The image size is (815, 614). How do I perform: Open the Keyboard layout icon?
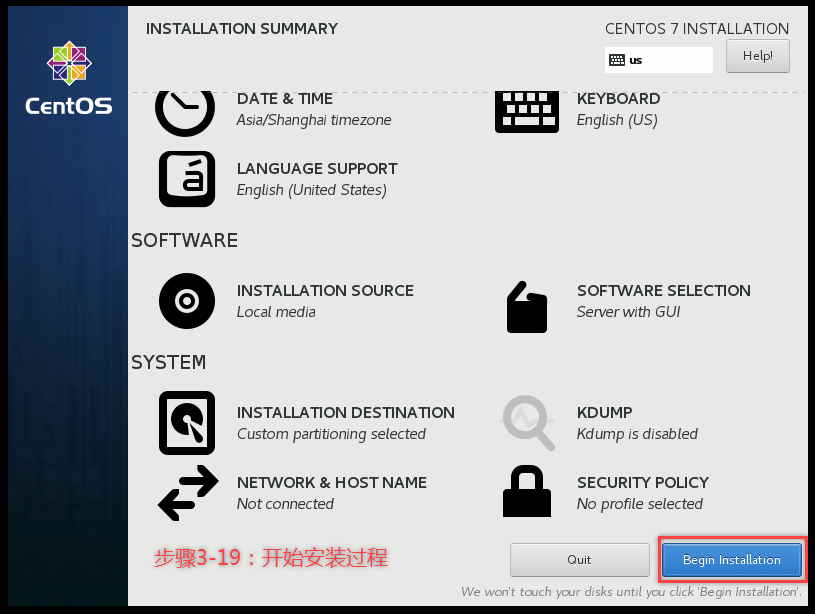(x=527, y=112)
